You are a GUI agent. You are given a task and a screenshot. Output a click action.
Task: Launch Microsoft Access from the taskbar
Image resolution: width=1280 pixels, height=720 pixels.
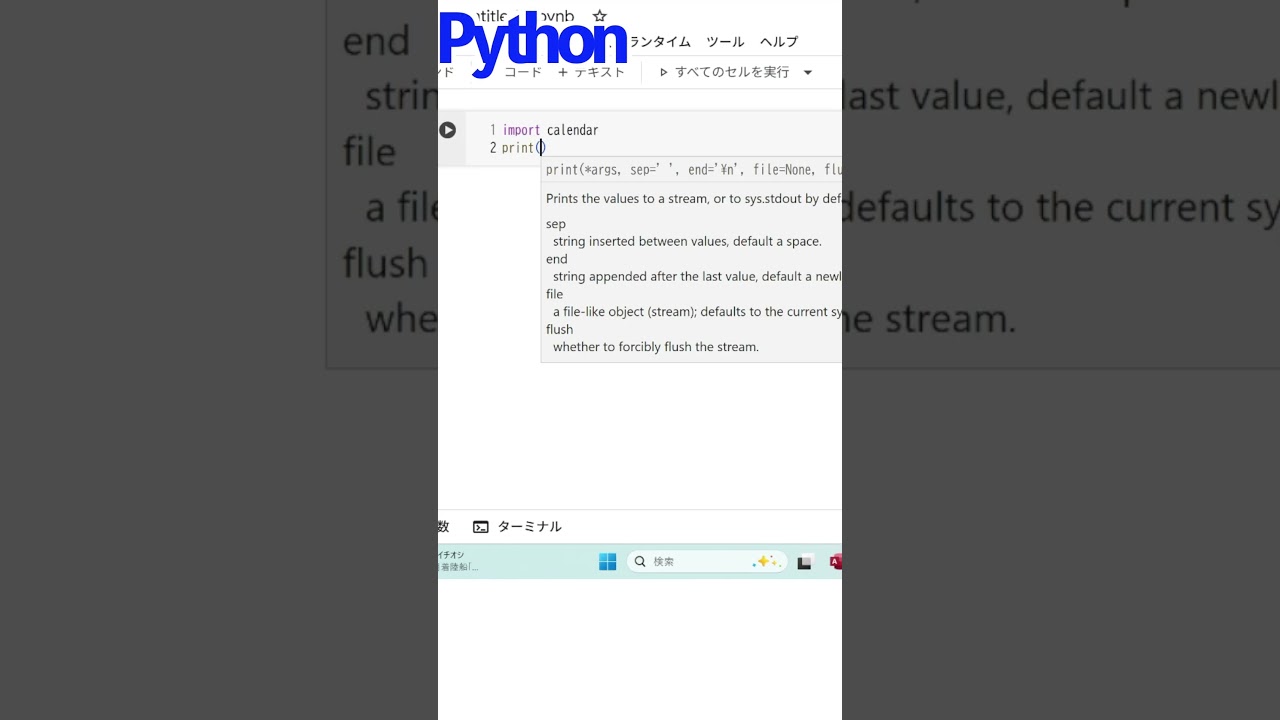(x=835, y=562)
